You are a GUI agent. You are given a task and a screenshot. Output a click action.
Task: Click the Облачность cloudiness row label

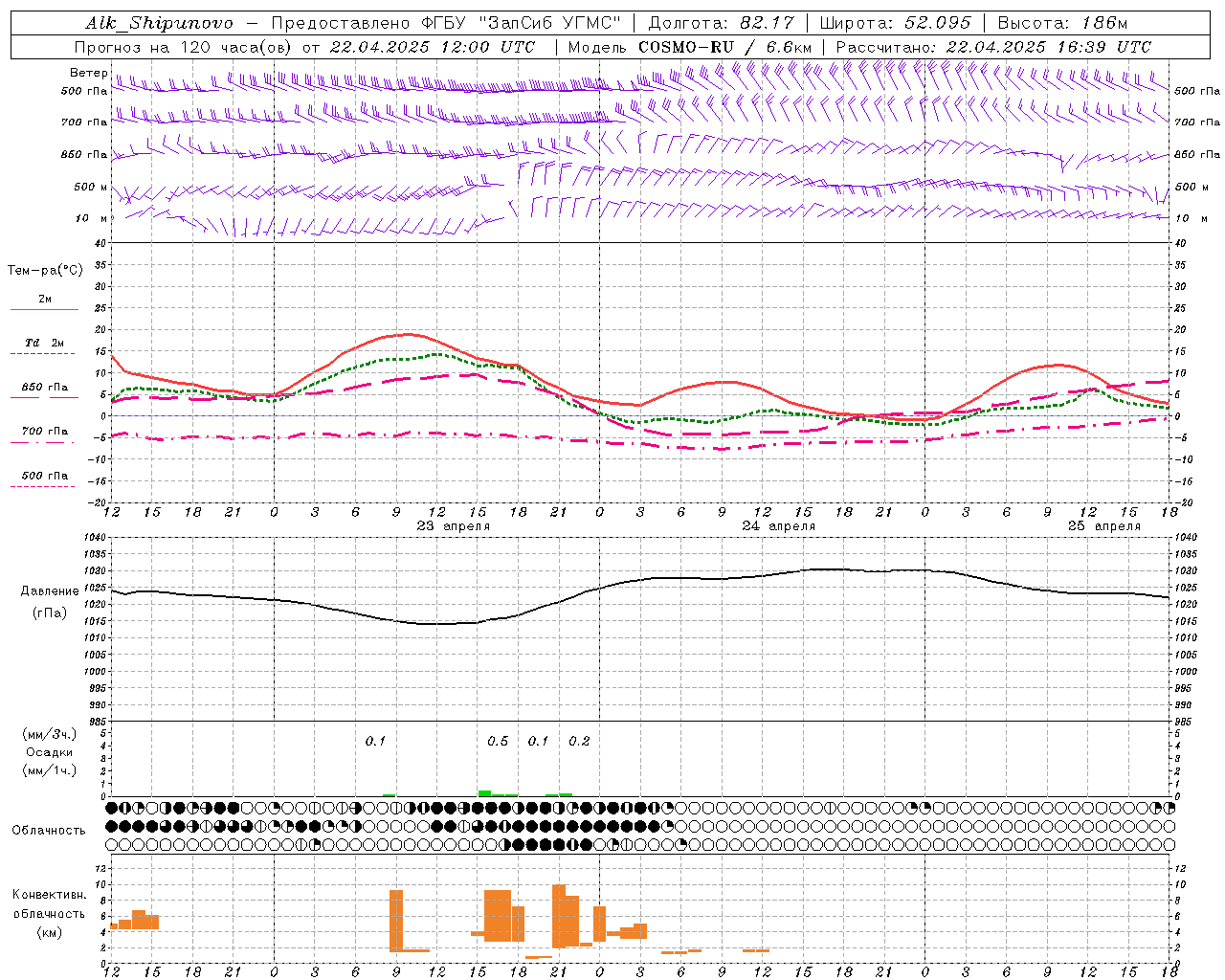[x=48, y=831]
